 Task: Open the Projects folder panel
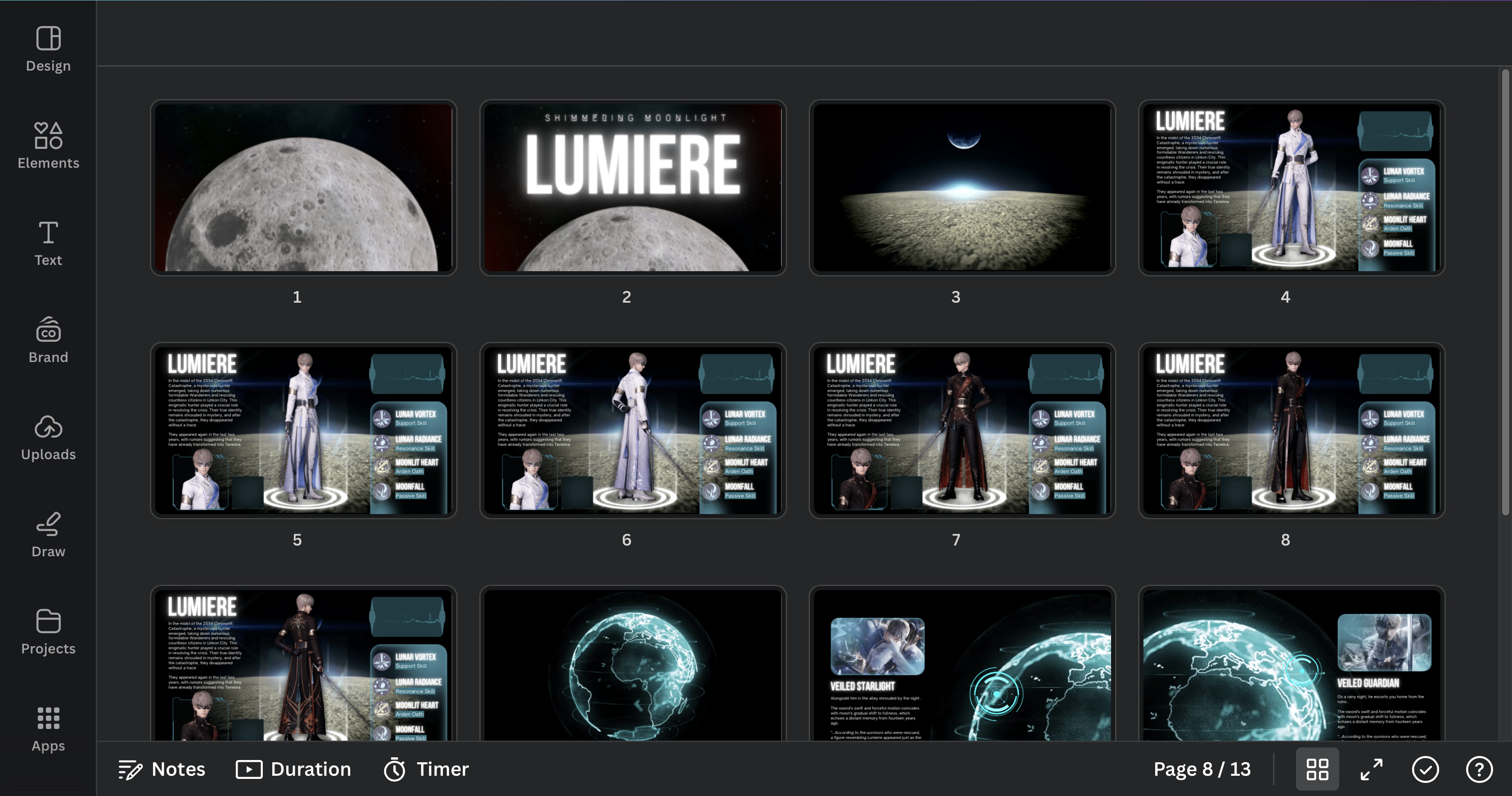[x=48, y=632]
